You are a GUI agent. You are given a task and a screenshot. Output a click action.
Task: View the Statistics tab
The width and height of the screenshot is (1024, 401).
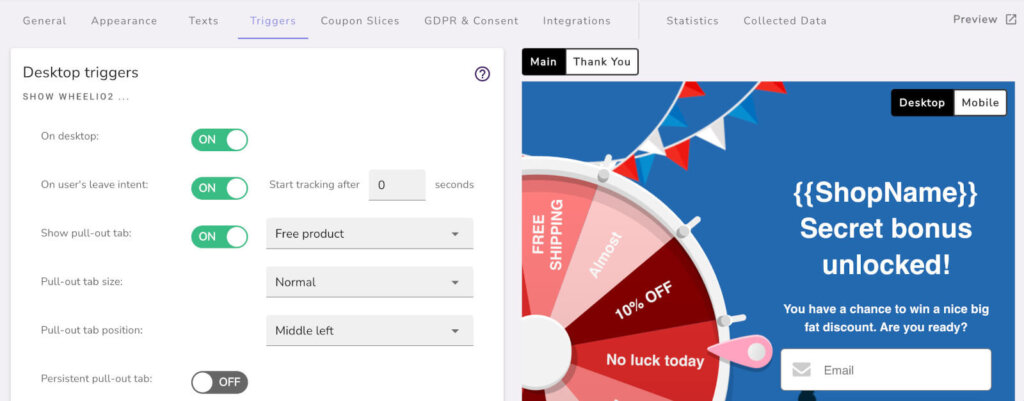[692, 21]
